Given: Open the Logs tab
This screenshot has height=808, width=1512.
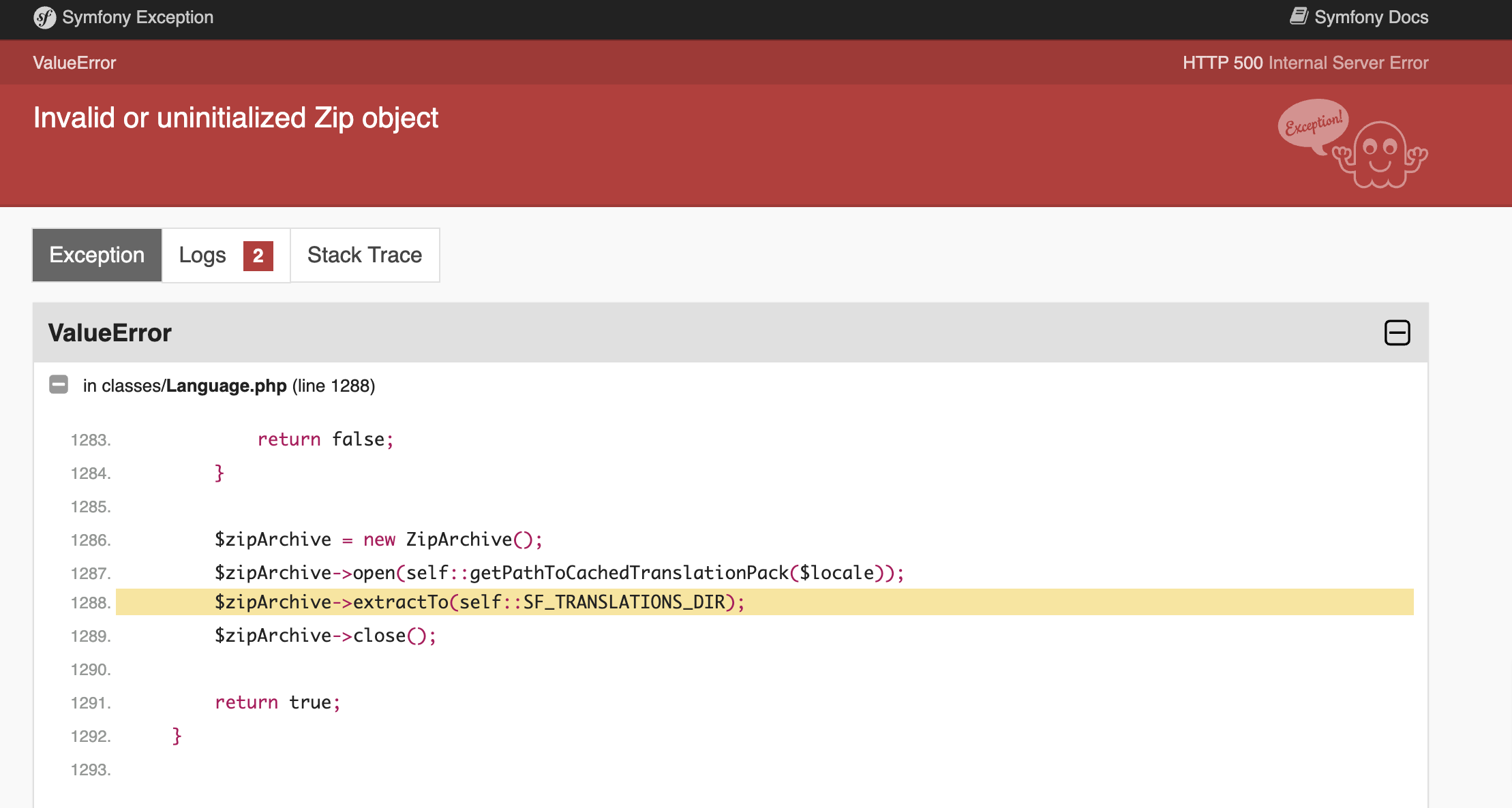Looking at the screenshot, I should click(202, 255).
